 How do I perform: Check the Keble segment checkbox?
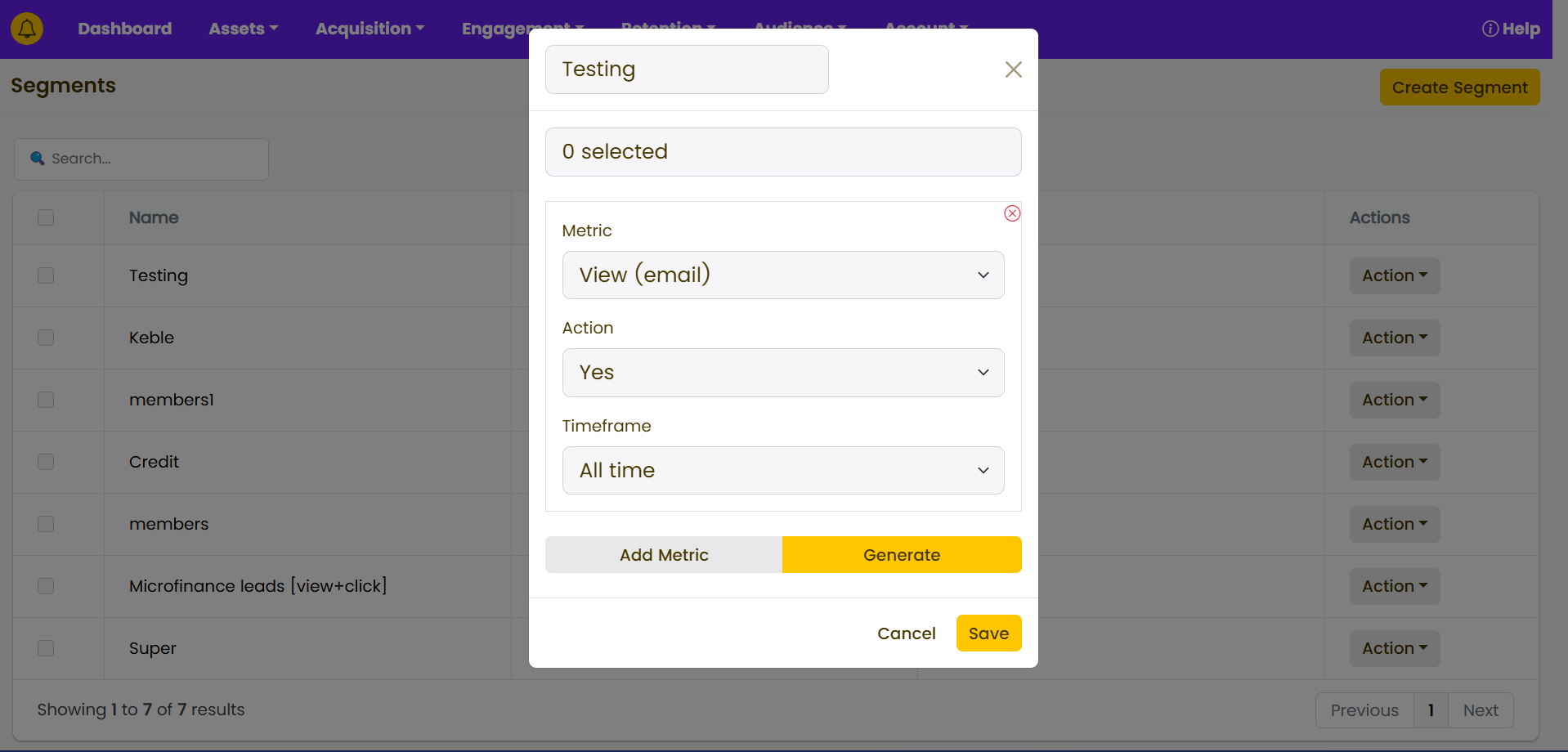point(46,338)
